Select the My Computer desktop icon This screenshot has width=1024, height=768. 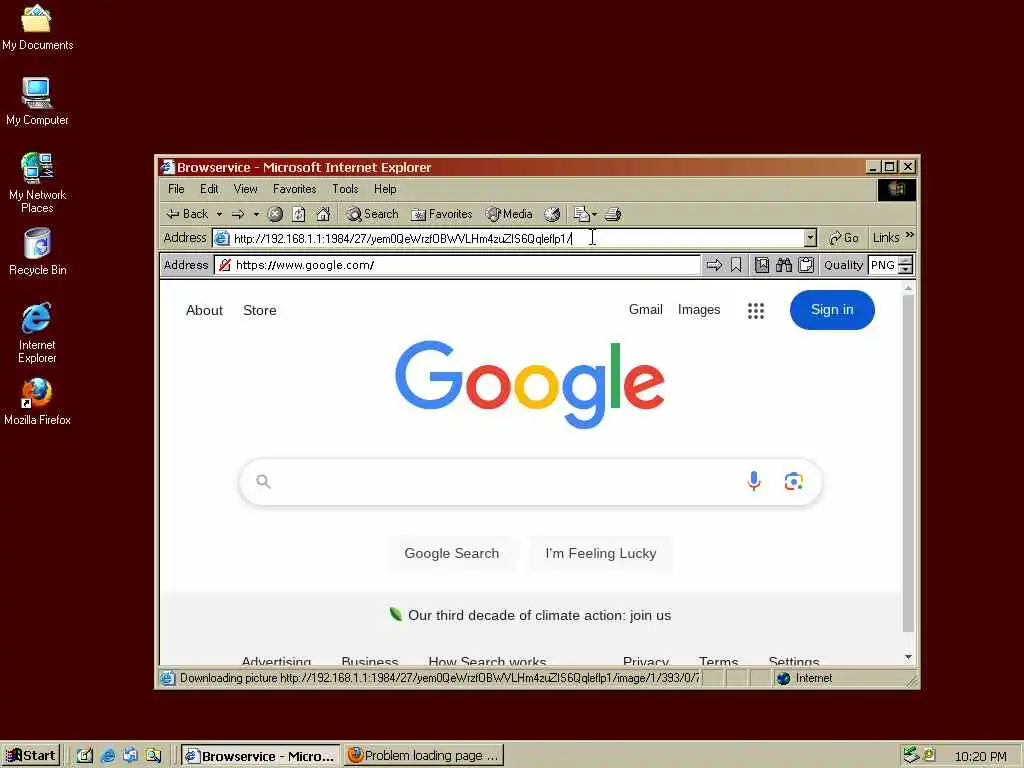click(37, 101)
